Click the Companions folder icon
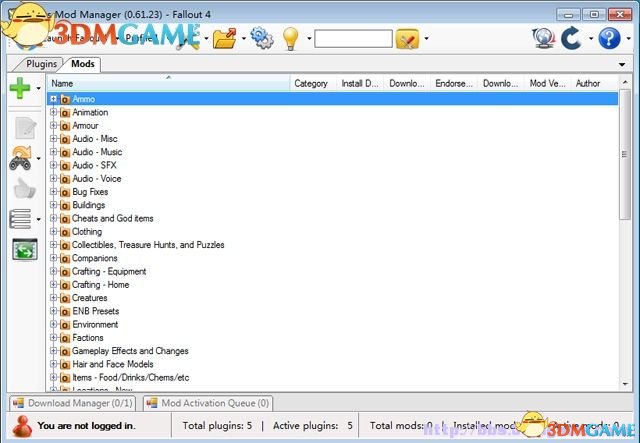The width and height of the screenshot is (640, 443). (x=65, y=258)
